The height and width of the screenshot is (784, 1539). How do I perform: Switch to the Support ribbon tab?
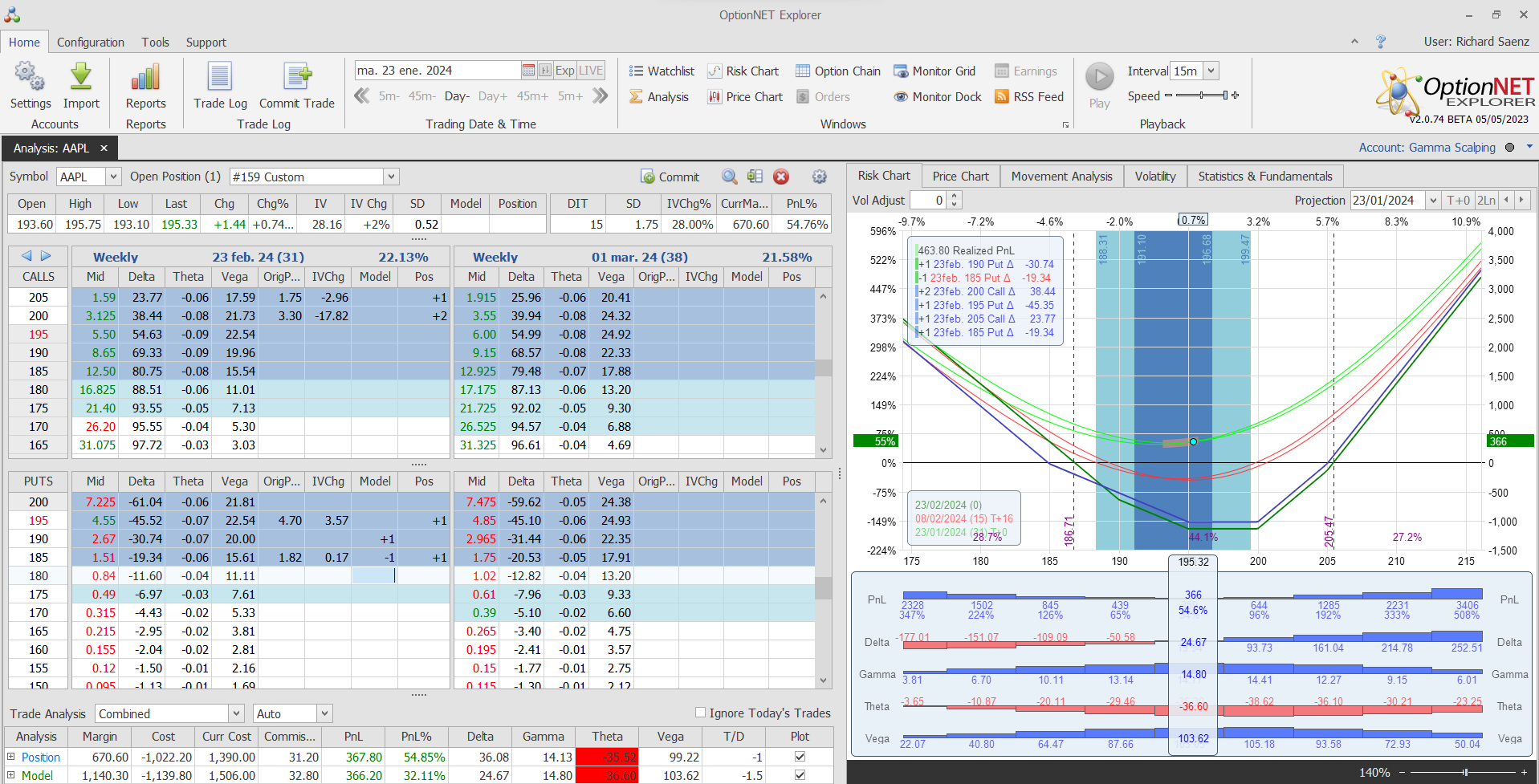(206, 43)
